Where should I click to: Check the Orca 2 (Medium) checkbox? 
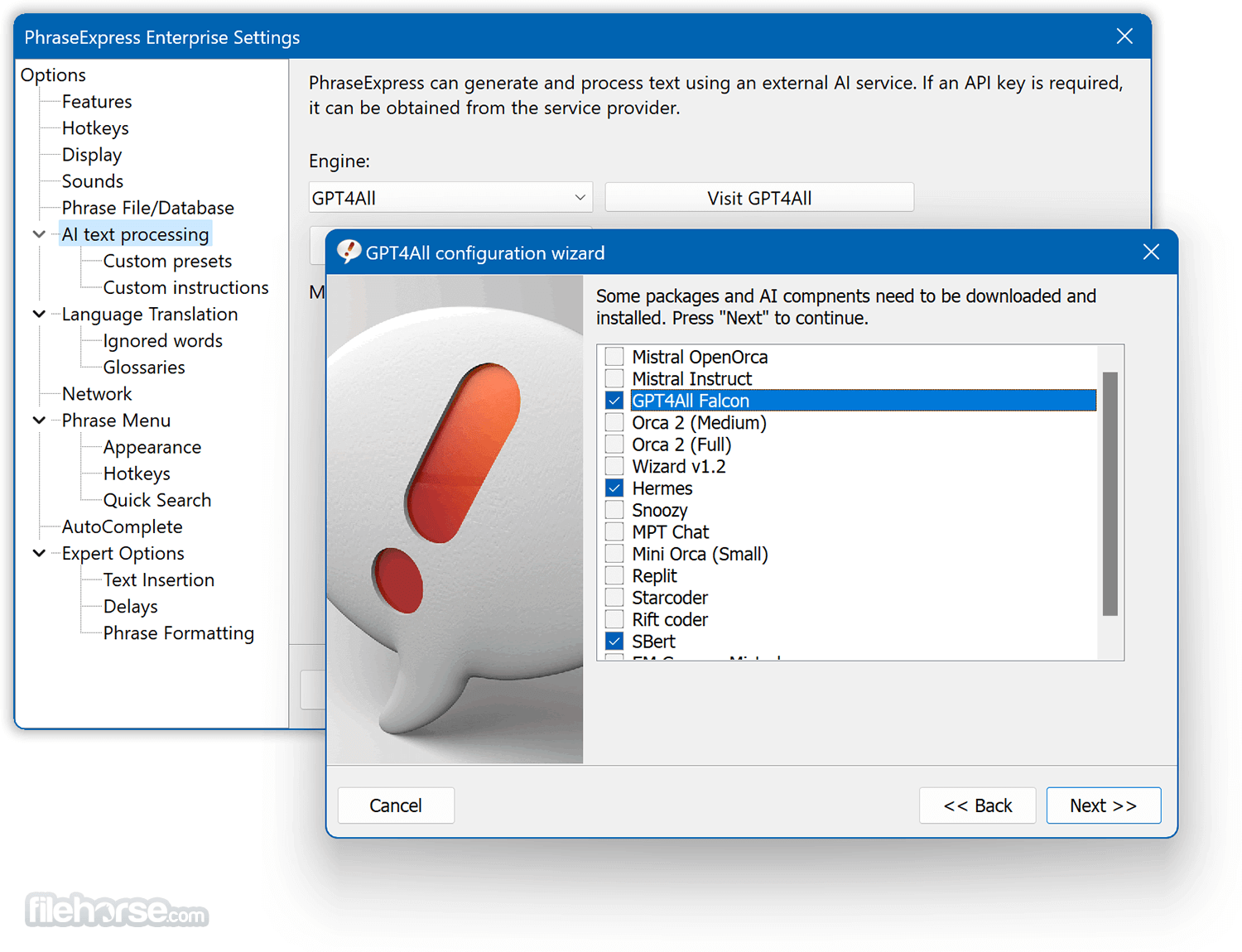pyautogui.click(x=614, y=422)
